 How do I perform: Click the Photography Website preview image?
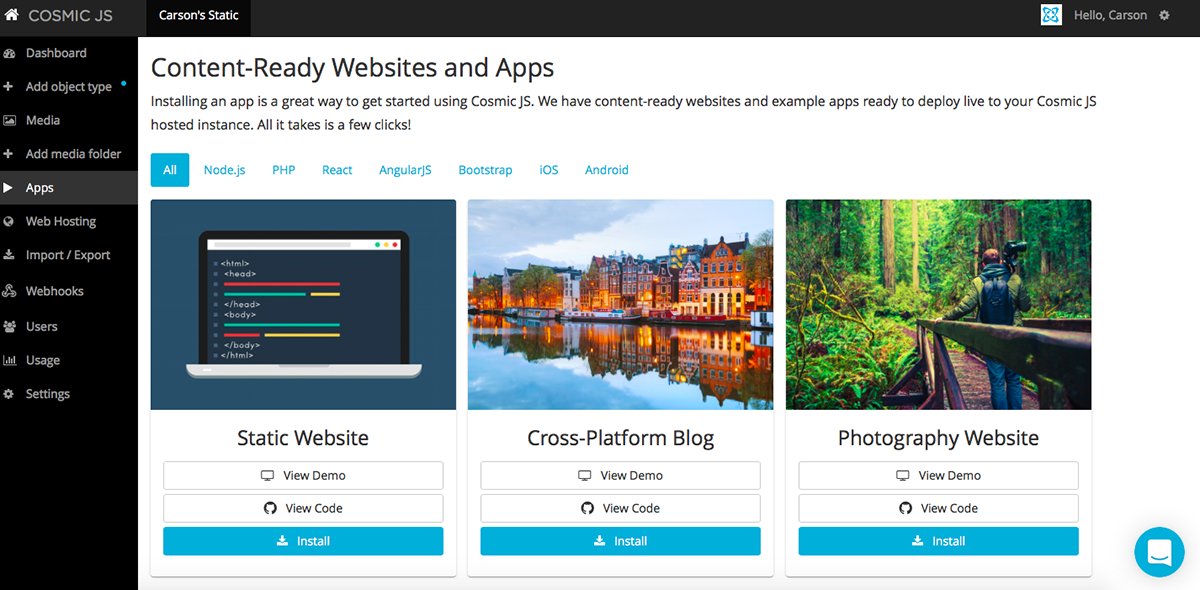coord(937,304)
